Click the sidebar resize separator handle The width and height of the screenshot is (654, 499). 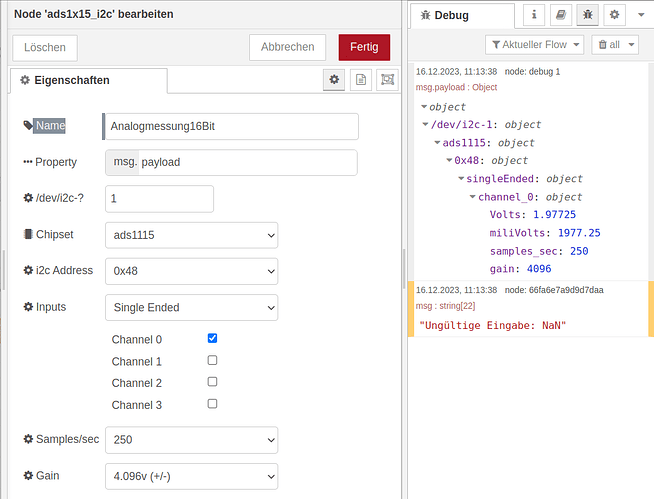[x=404, y=269]
